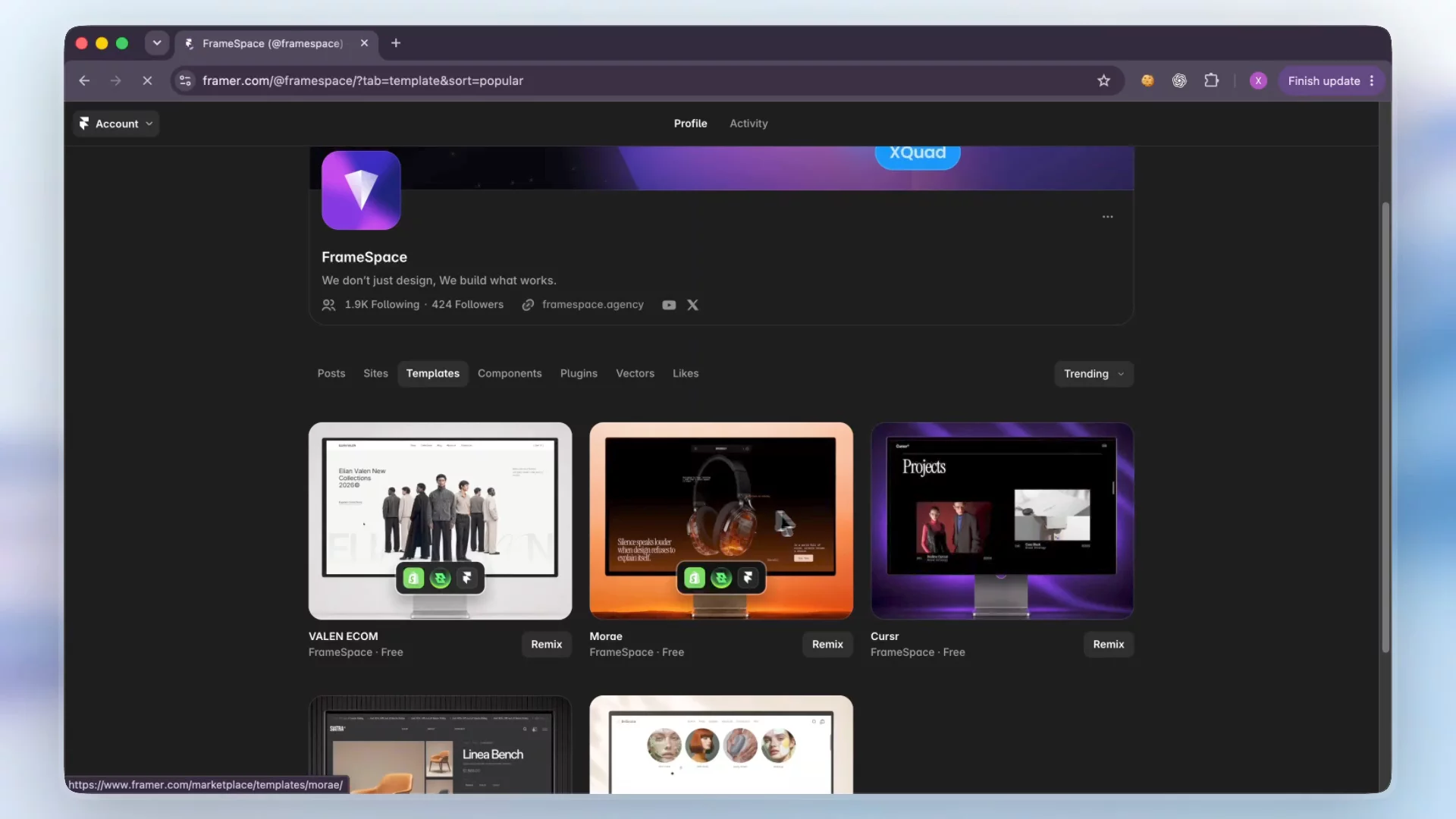Open the browser extensions puzzle icon
Screen dimensions: 1456x819
pyautogui.click(x=1211, y=80)
